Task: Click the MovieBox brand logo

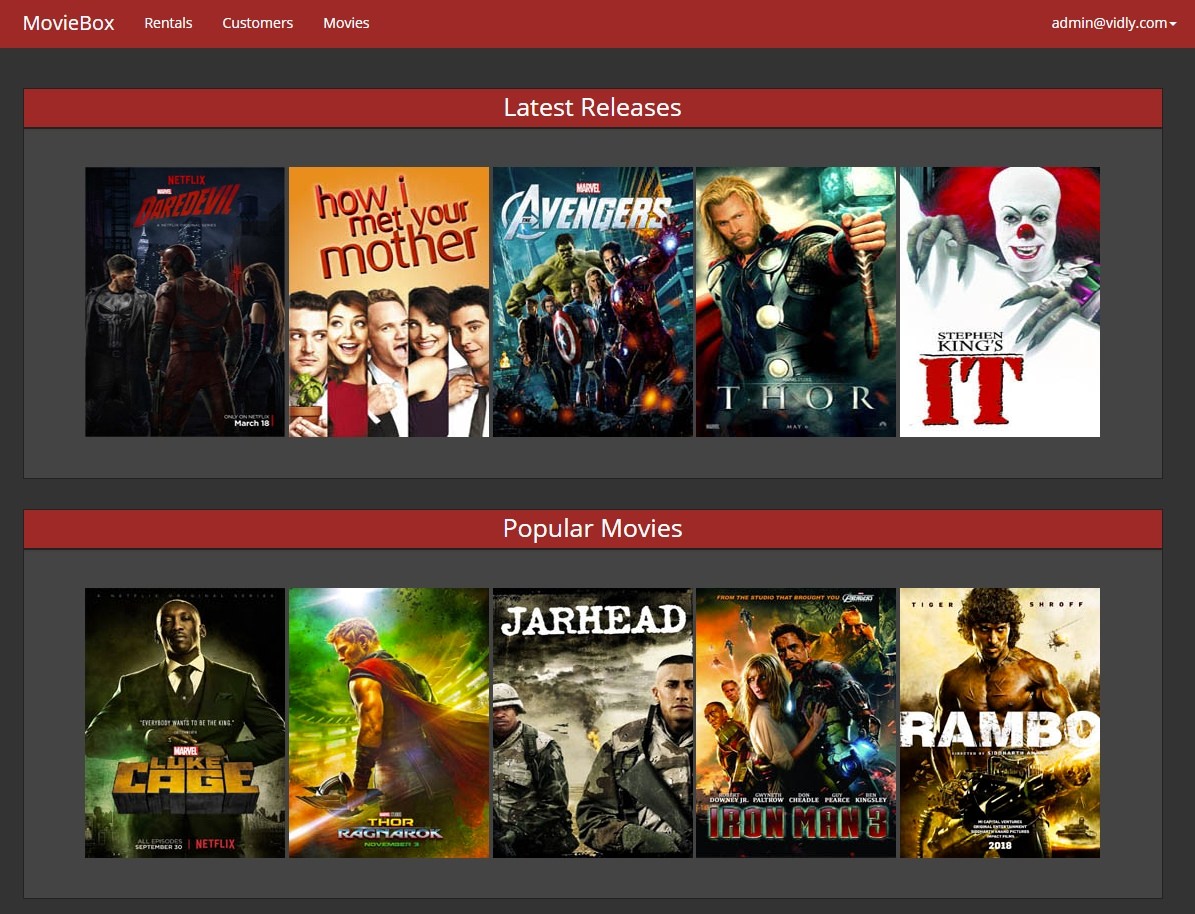Action: coord(69,23)
